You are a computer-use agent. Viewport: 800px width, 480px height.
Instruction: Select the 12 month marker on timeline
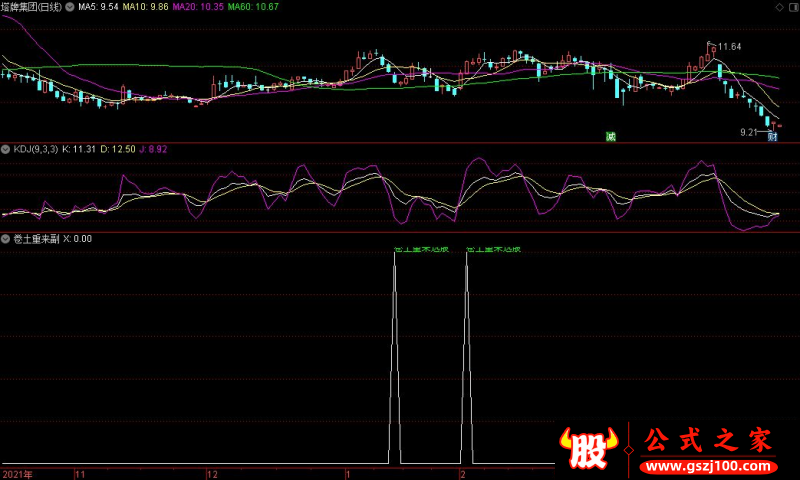212,475
